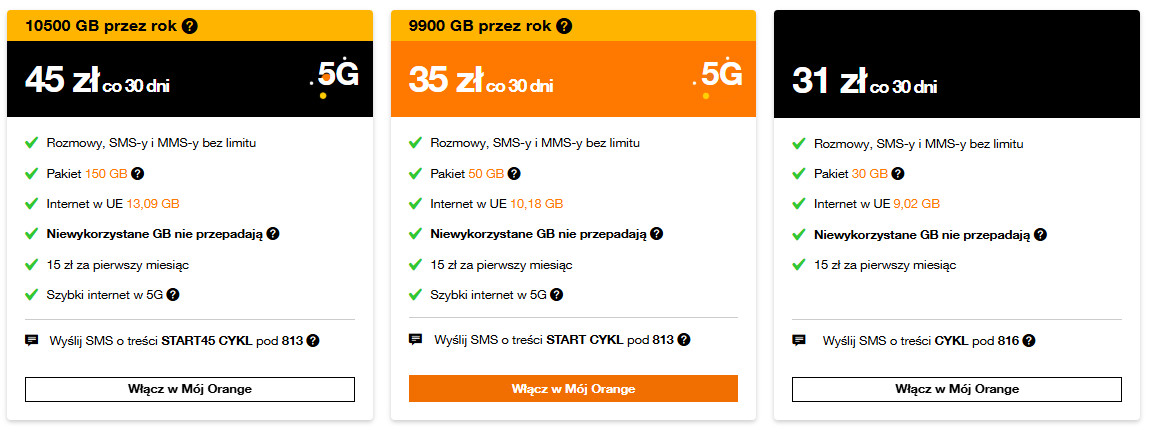Activate 45 zł plan via Włącz w Mój Orange

[190, 389]
